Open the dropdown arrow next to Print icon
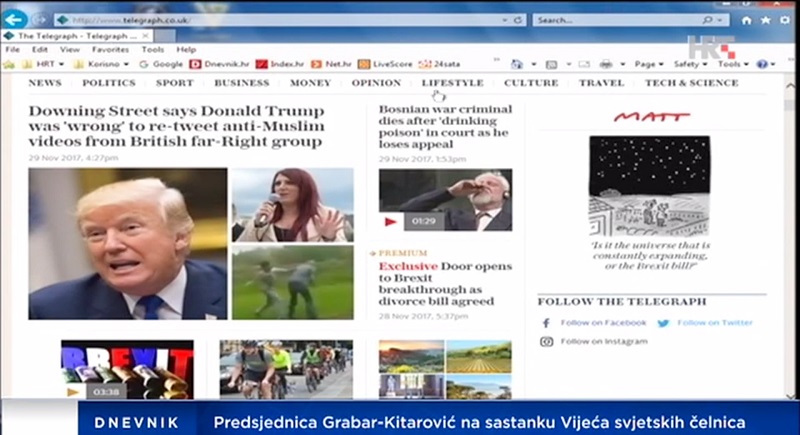The width and height of the screenshot is (800, 435). (x=622, y=64)
